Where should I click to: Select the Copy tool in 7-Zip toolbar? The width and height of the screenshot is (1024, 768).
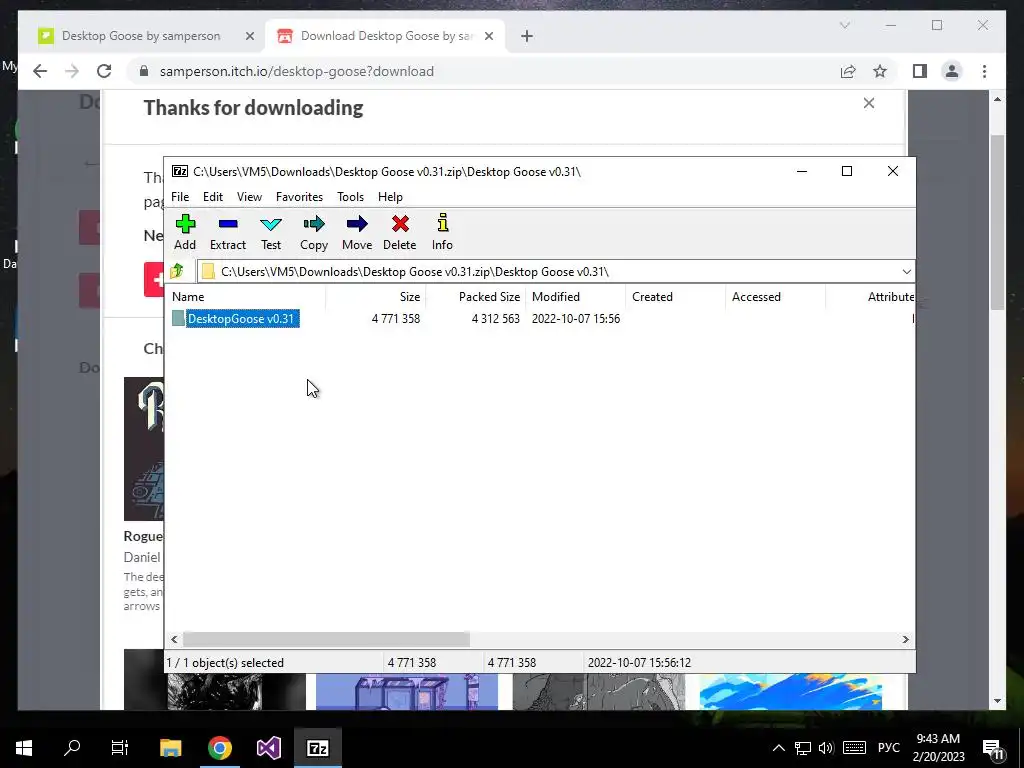[314, 232]
